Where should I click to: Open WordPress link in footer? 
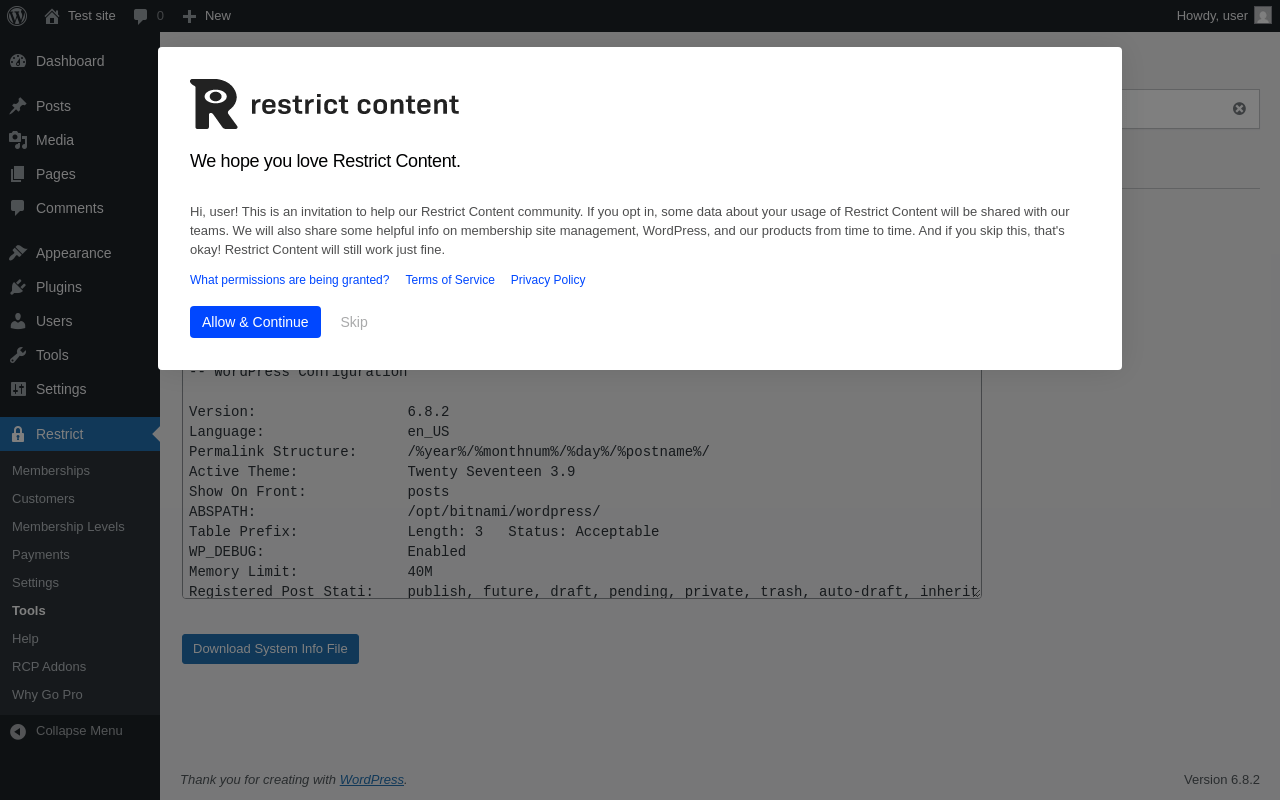pyautogui.click(x=372, y=779)
